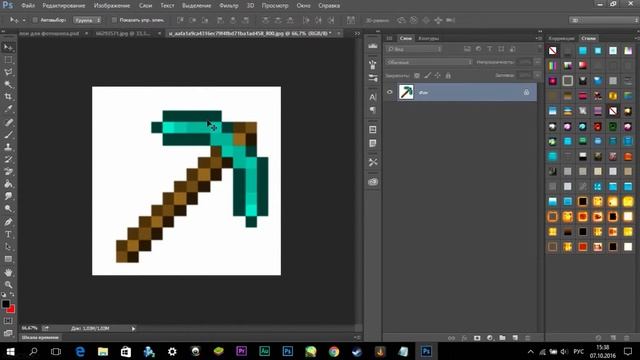Toggle type layer filter T icon
The image size is (640, 360).
pyautogui.click(x=490, y=49)
